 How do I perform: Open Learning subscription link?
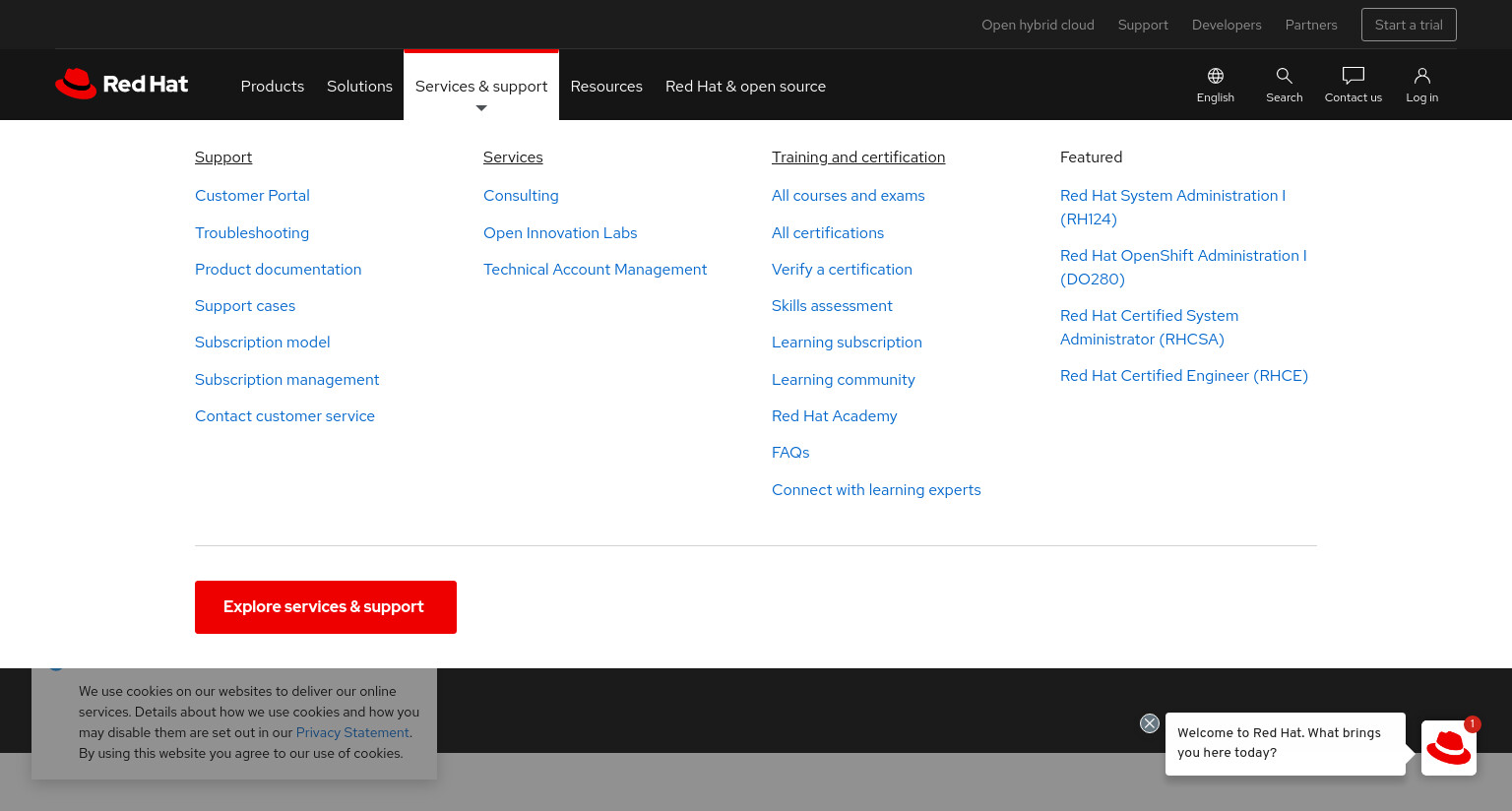(x=847, y=342)
